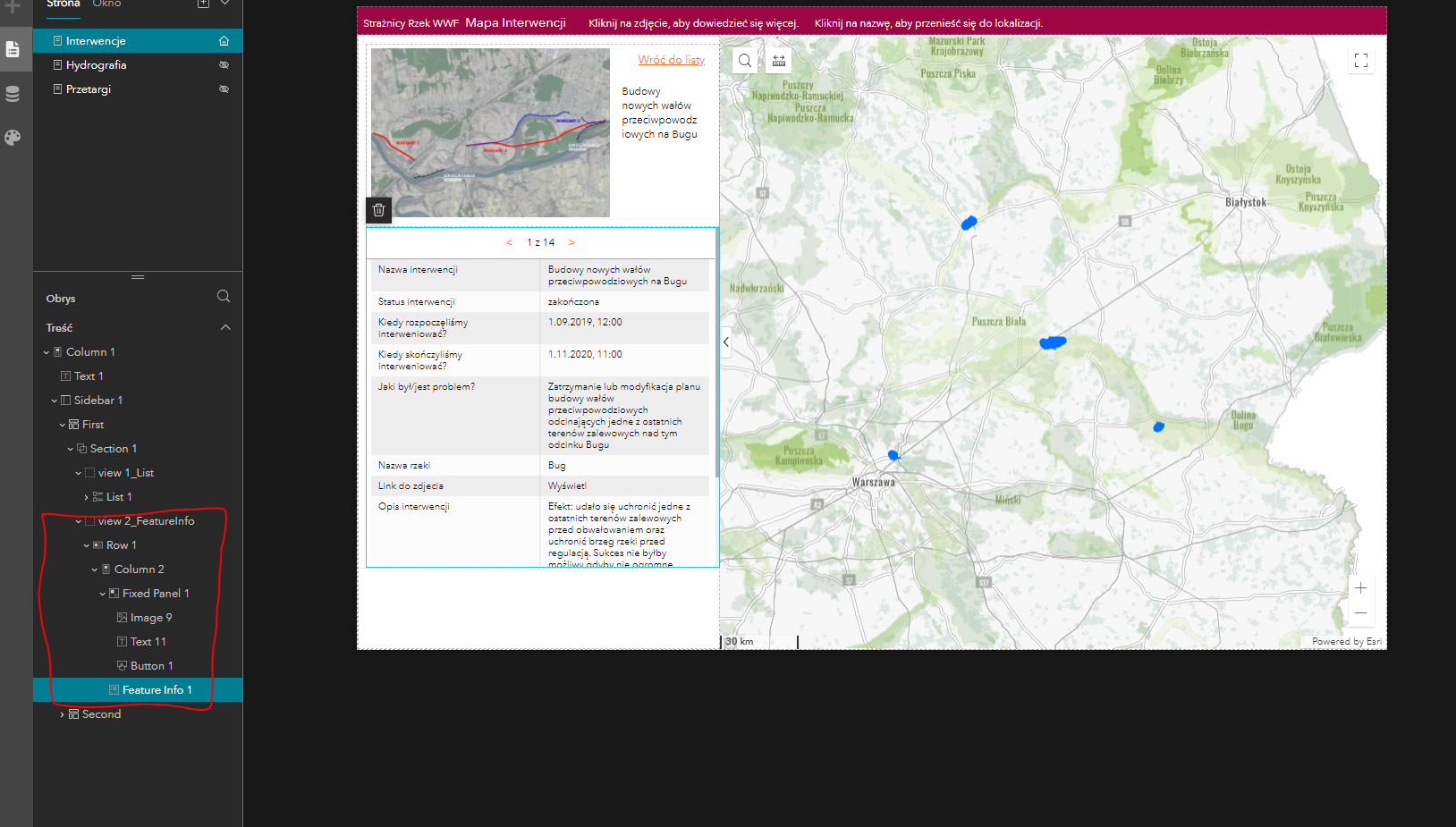Search the outline with magnifier icon

coord(224,297)
